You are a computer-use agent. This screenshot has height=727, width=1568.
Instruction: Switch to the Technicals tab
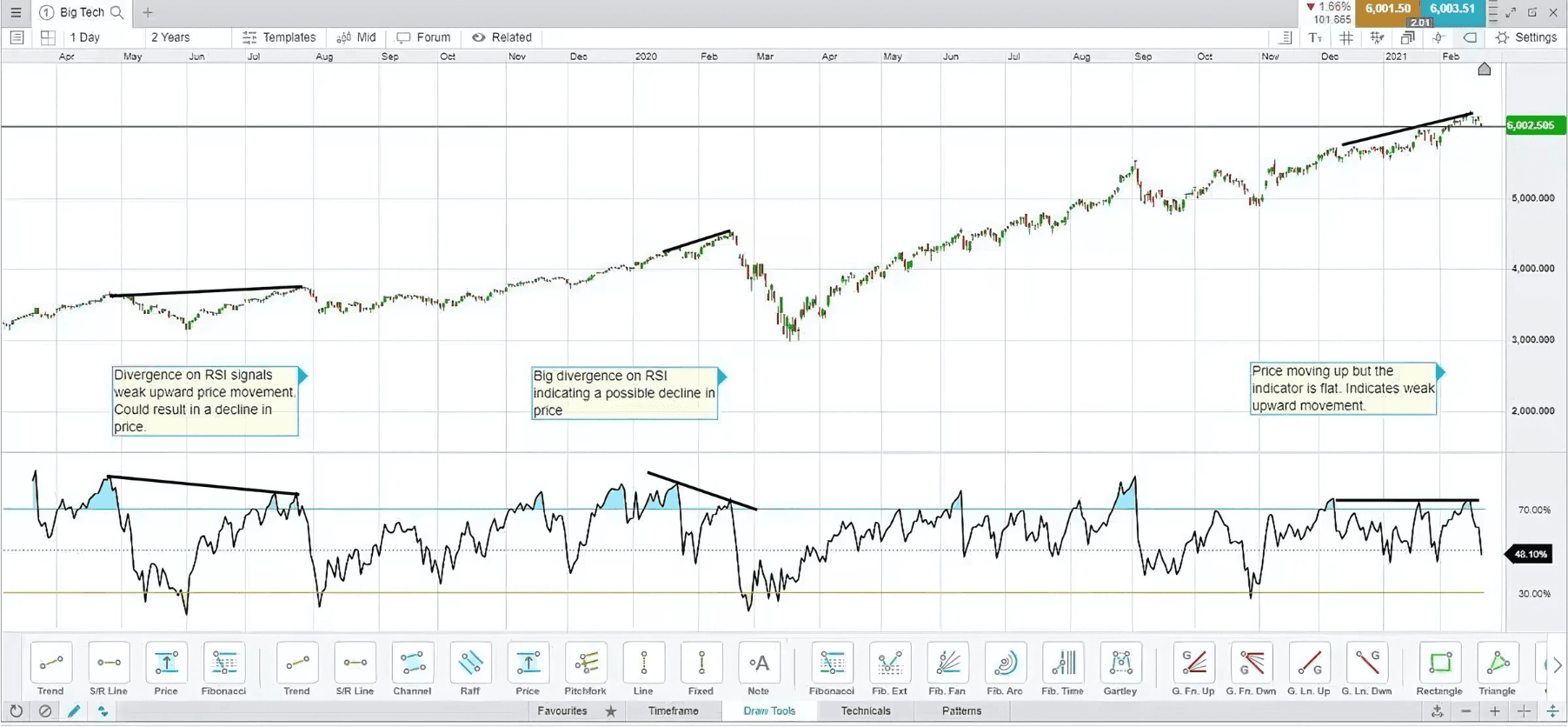pos(865,711)
